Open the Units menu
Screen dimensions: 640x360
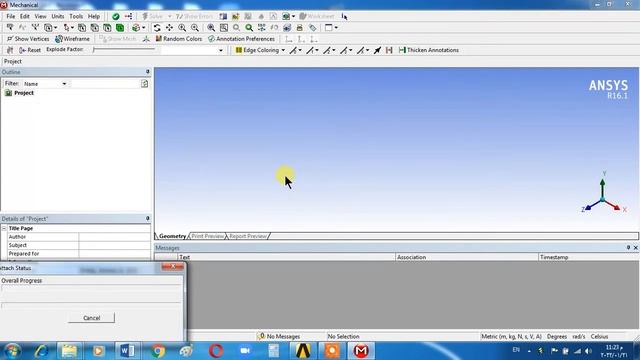tap(58, 16)
